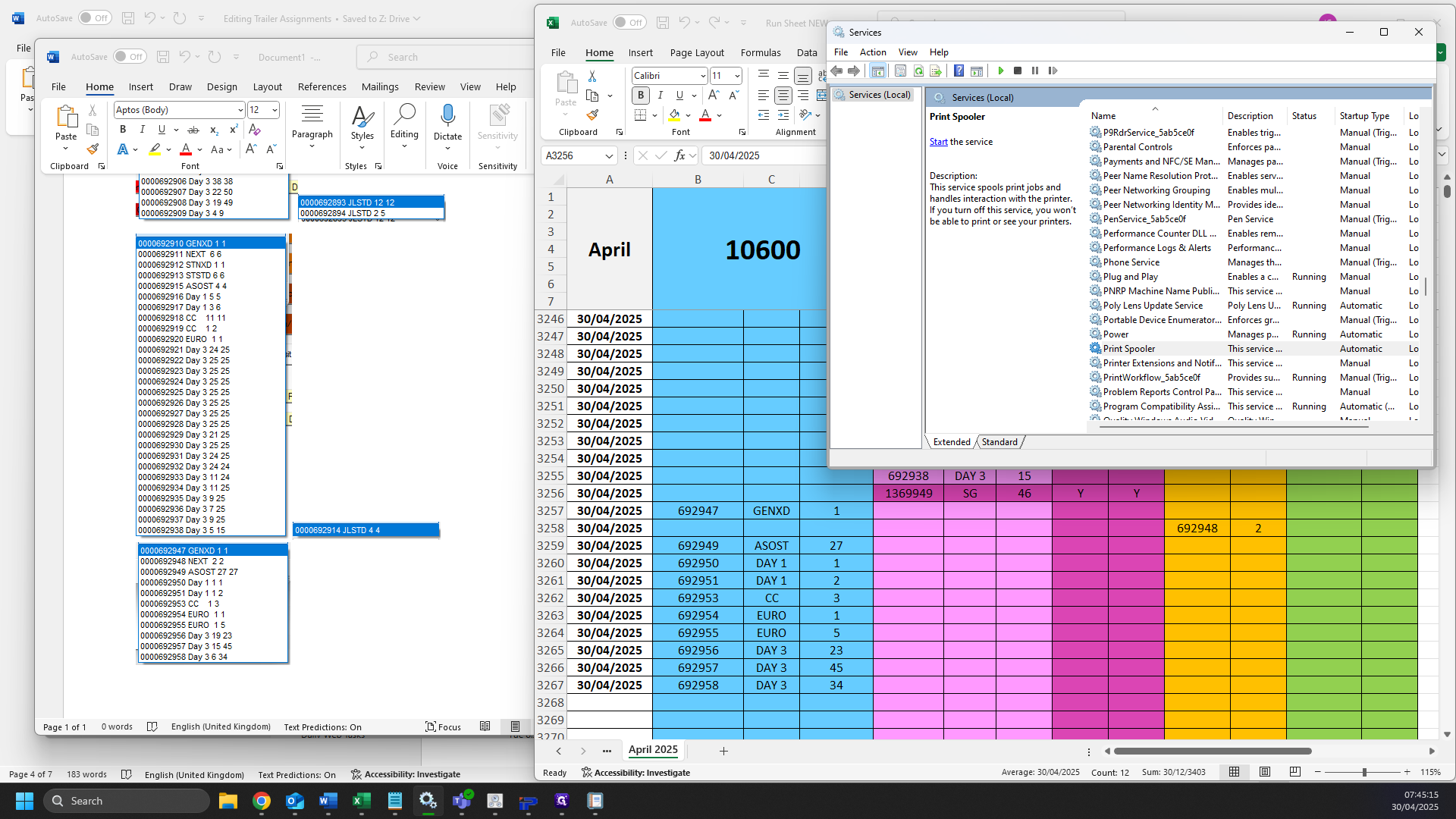The image size is (1456, 819).
Task: Open File Explorer from the taskbar
Action: 228,801
